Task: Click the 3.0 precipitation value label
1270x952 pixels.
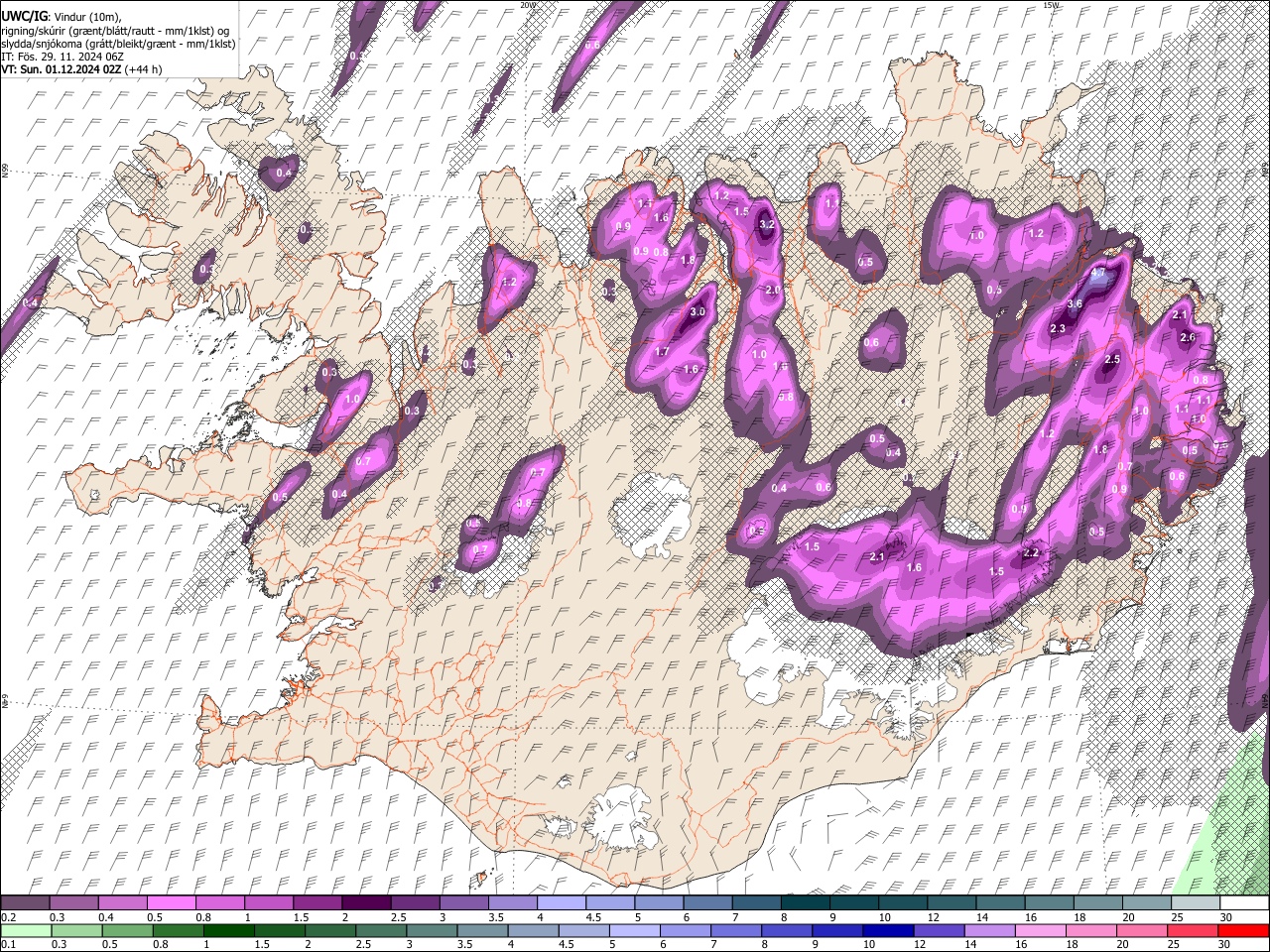Action: [698, 312]
